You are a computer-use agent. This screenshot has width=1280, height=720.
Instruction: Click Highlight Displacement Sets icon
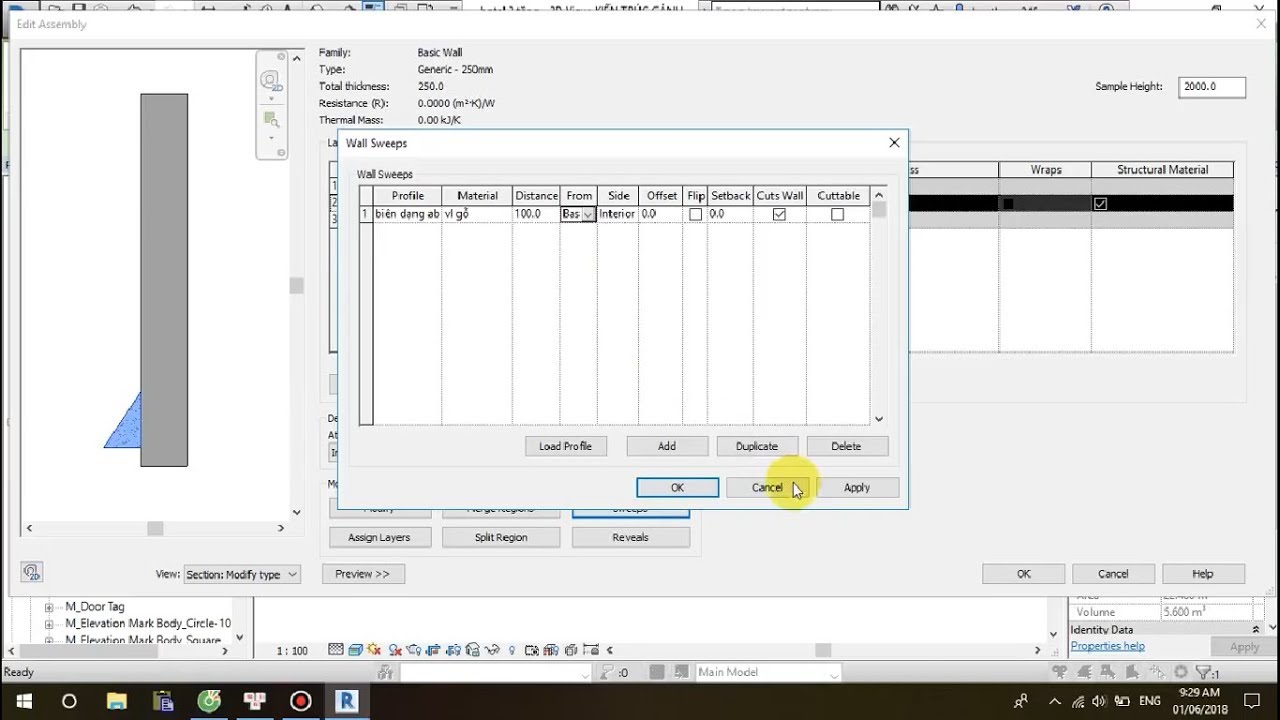tap(571, 650)
